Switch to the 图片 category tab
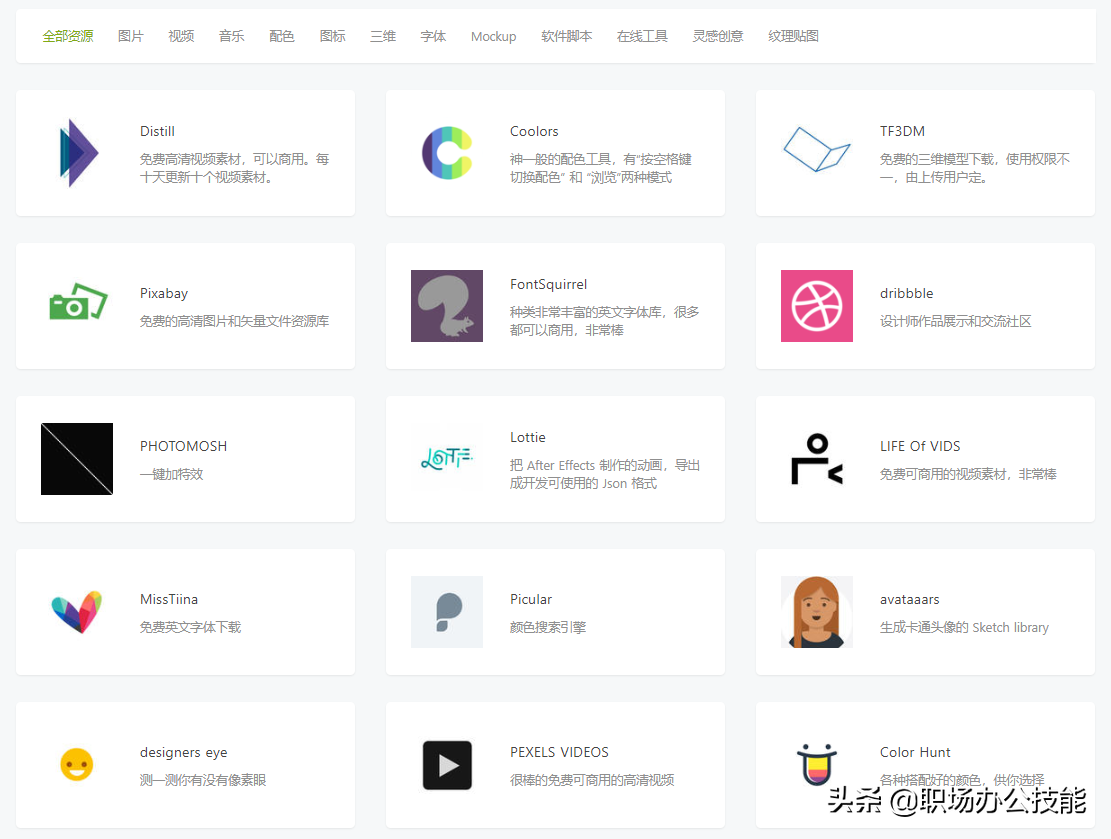This screenshot has width=1111, height=839. click(131, 36)
